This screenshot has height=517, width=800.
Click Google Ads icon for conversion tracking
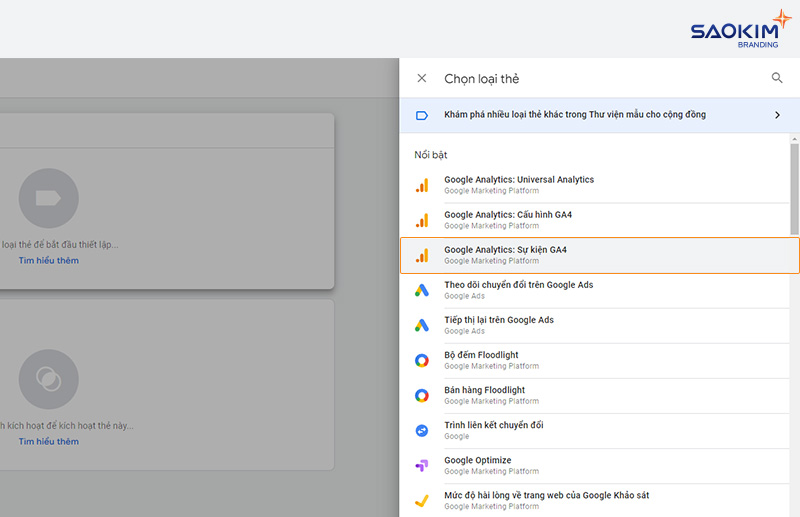tap(422, 290)
